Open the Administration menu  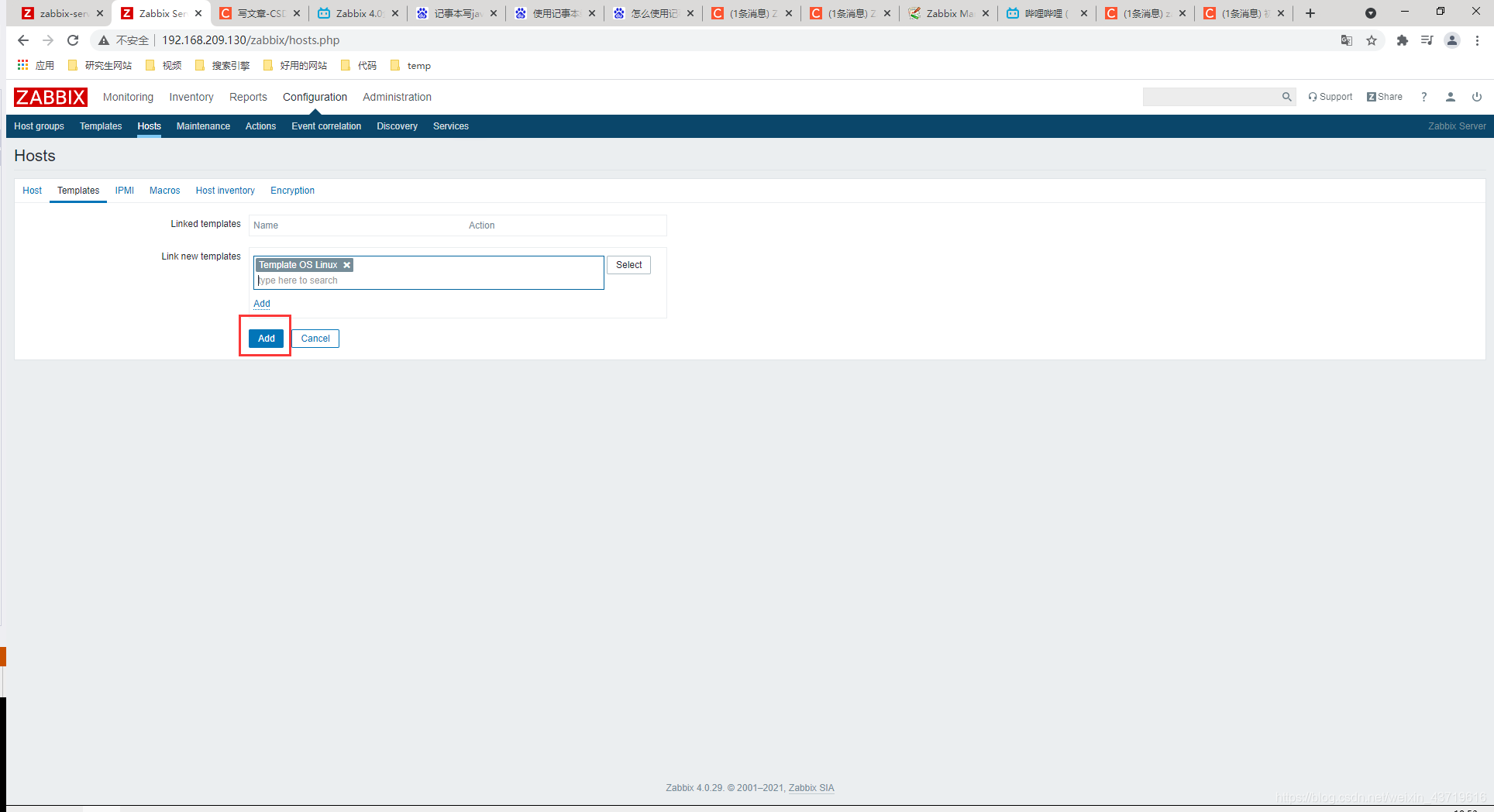tap(397, 97)
